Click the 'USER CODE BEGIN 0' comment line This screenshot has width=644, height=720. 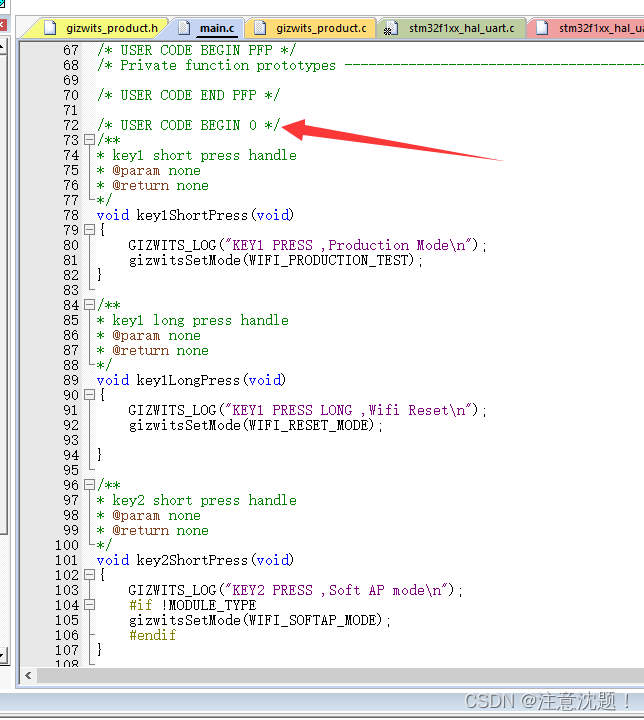(x=188, y=125)
